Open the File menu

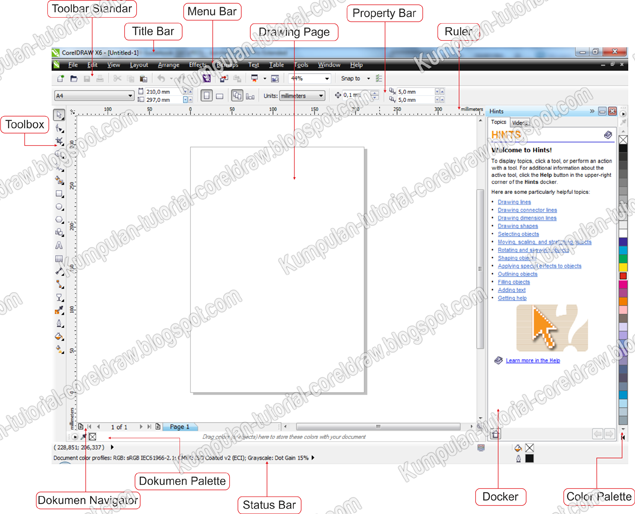(73, 65)
